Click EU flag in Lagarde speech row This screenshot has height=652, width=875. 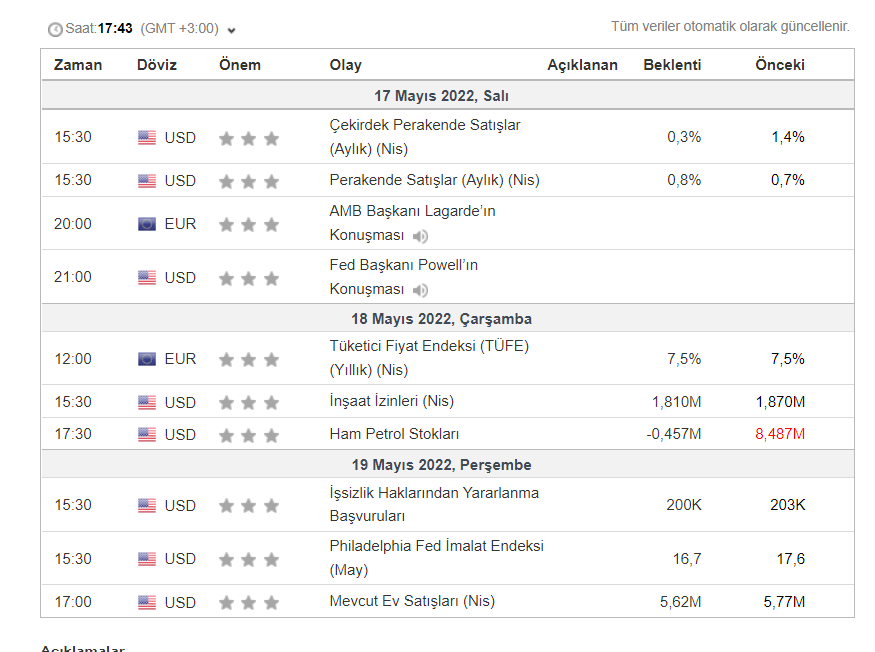[x=147, y=224]
